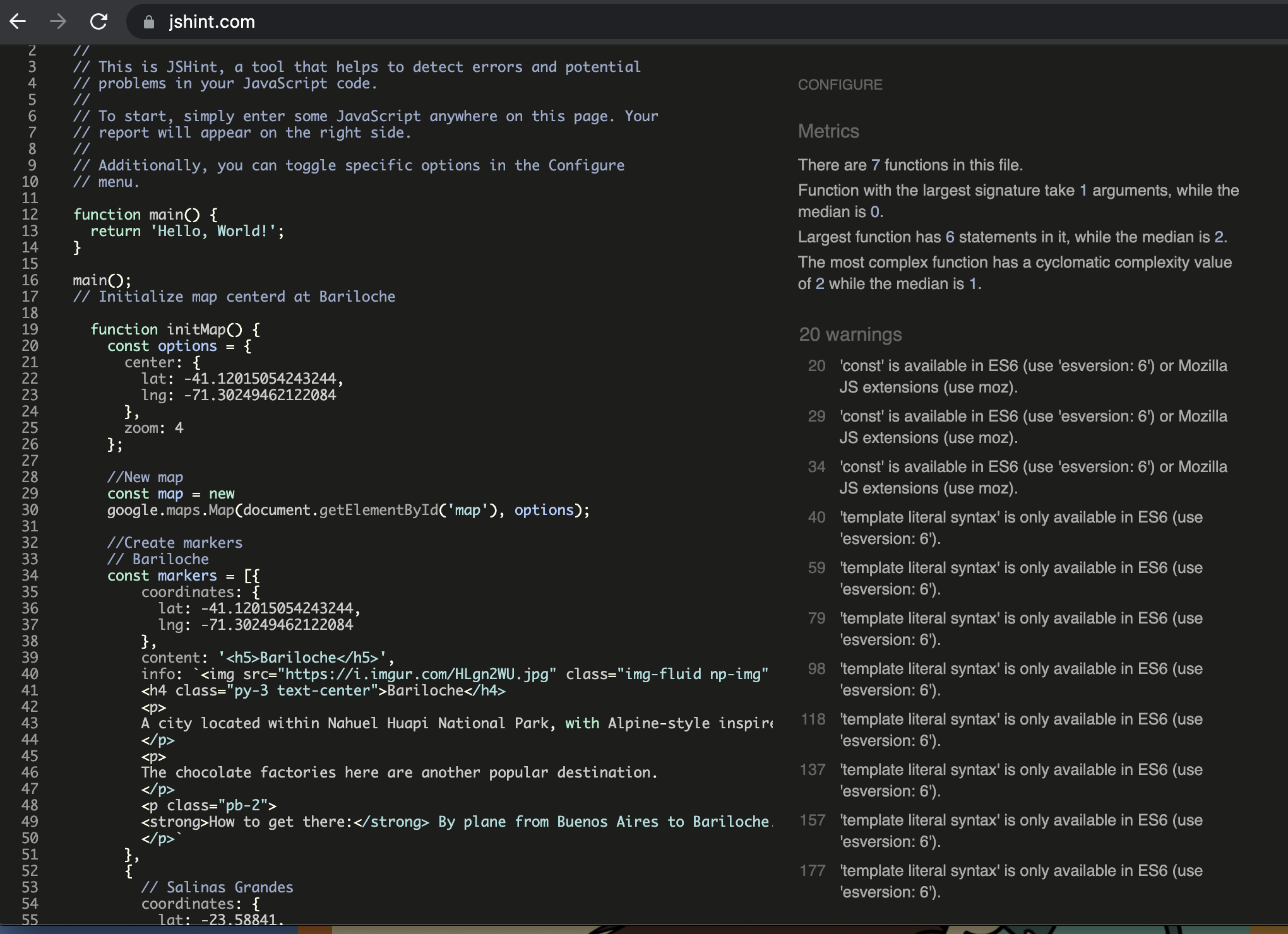Click comment 'Additionally, you can toggle specific options'
Viewport: 1288px width, 934px height.
pyautogui.click(x=349, y=165)
